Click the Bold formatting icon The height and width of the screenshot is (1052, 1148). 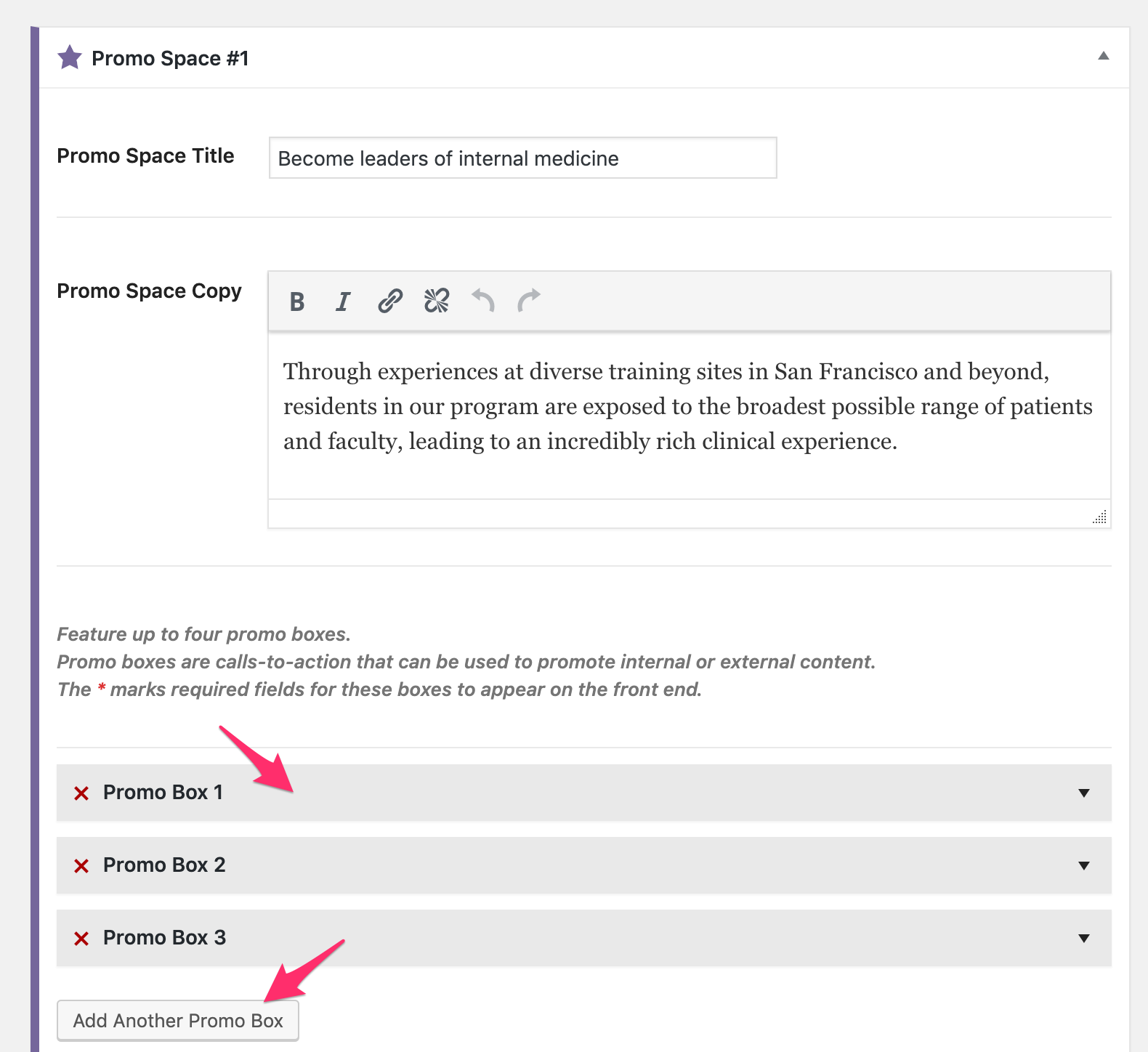click(296, 302)
